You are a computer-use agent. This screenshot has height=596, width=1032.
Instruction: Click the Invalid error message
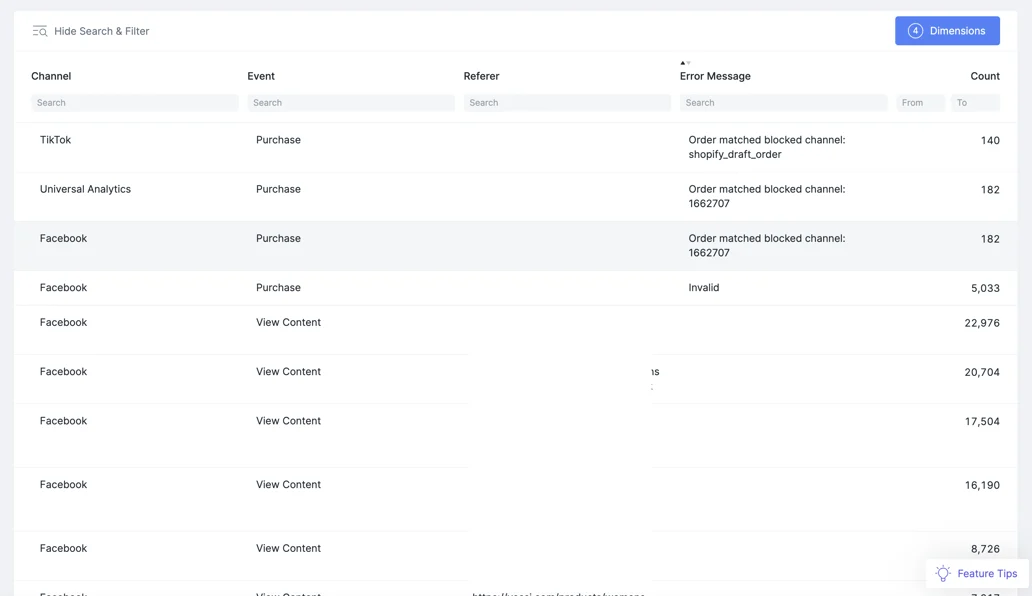click(x=704, y=287)
